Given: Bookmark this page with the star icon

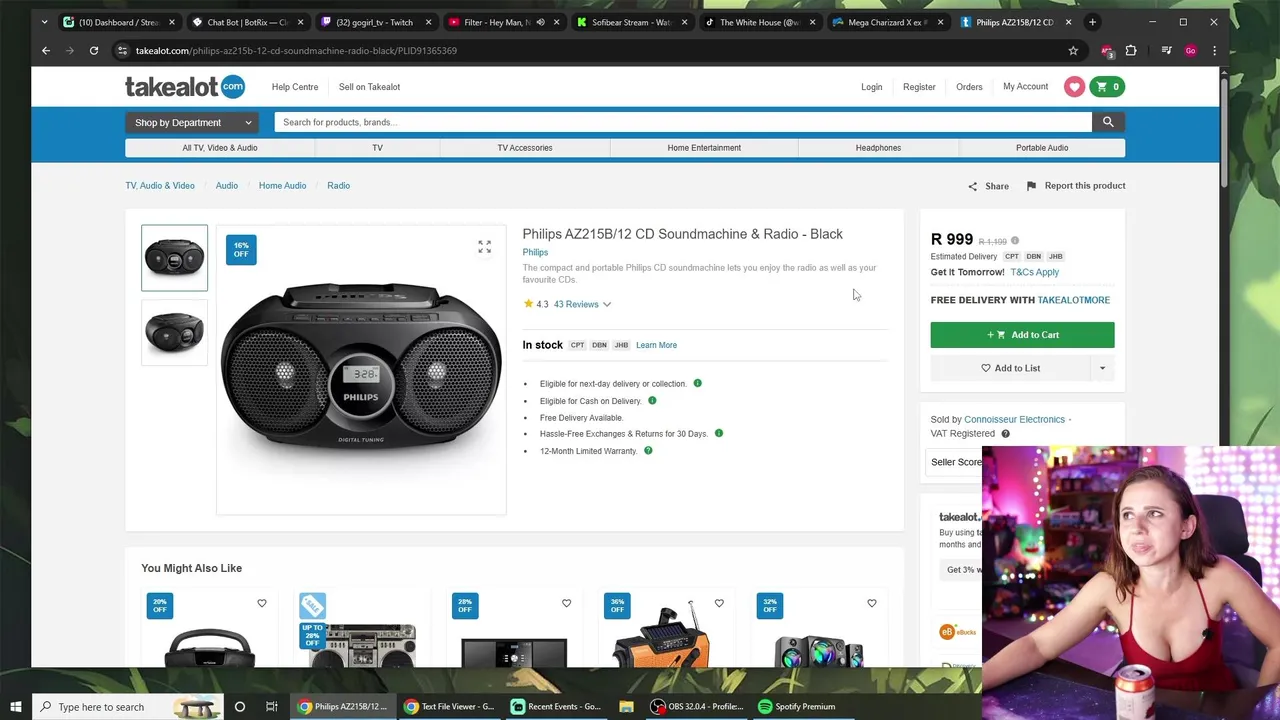Looking at the screenshot, I should 1073,50.
